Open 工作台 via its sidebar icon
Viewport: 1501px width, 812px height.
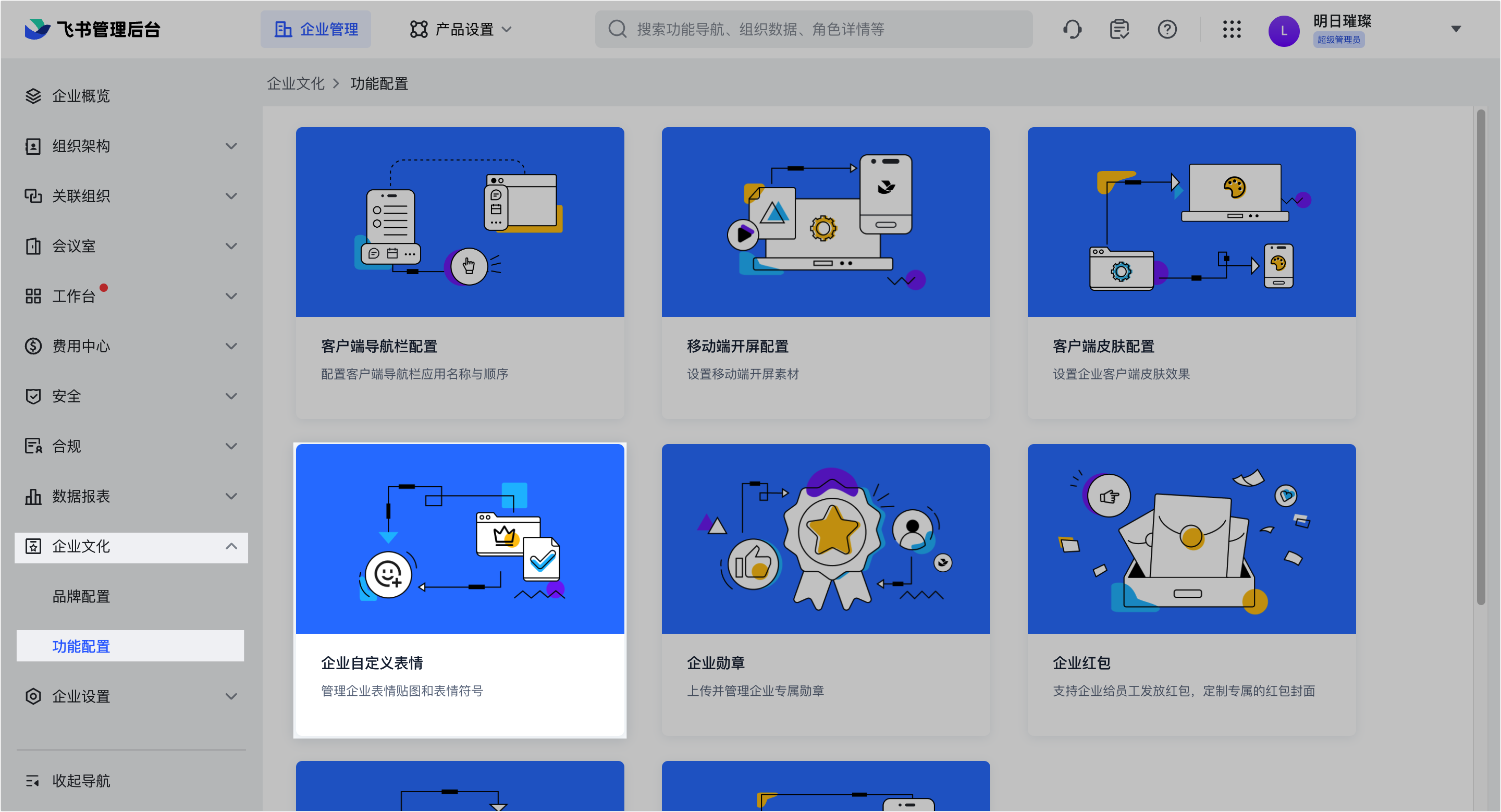click(33, 296)
